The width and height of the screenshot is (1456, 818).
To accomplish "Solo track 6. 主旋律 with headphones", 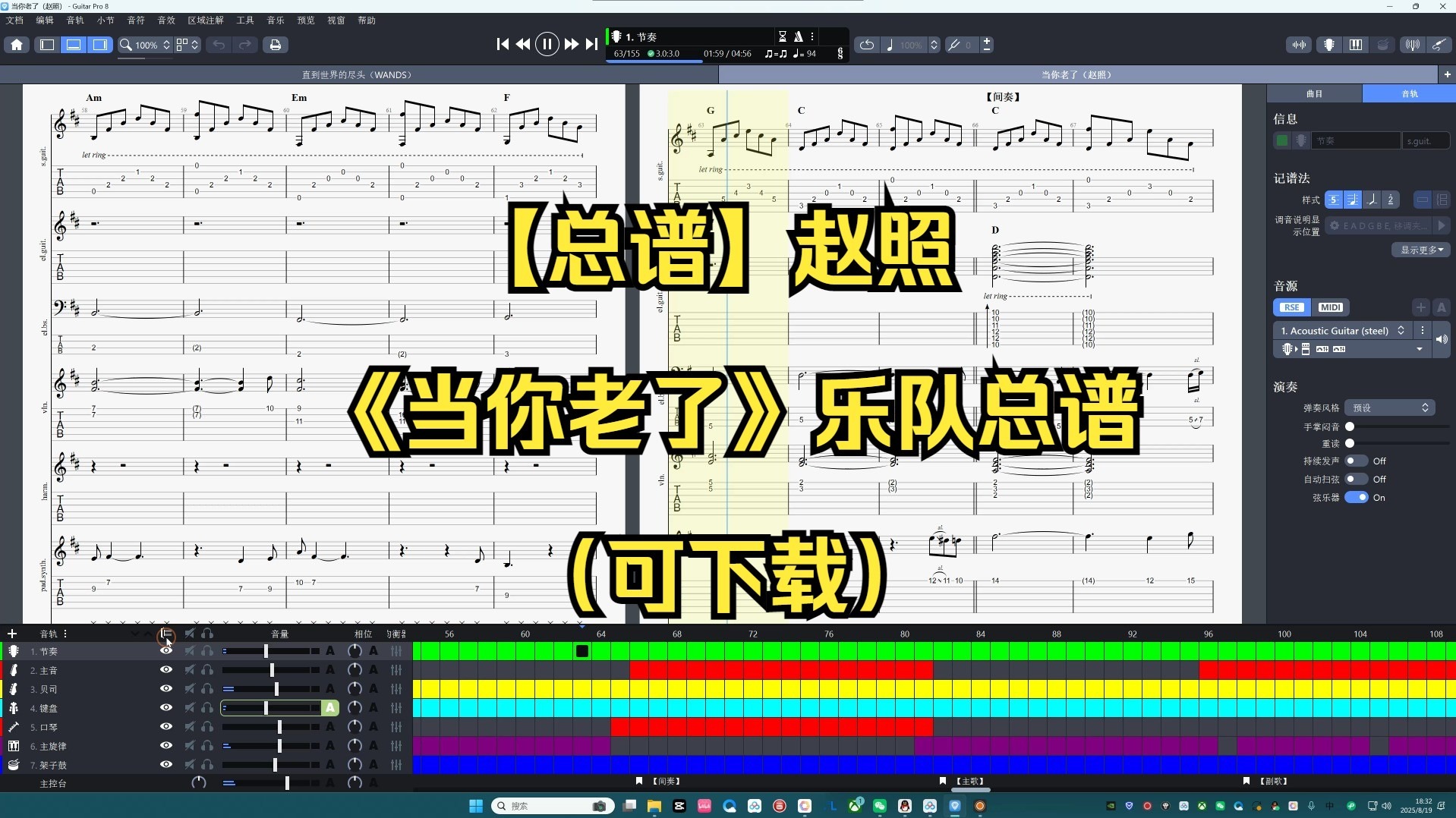I will coord(206,745).
